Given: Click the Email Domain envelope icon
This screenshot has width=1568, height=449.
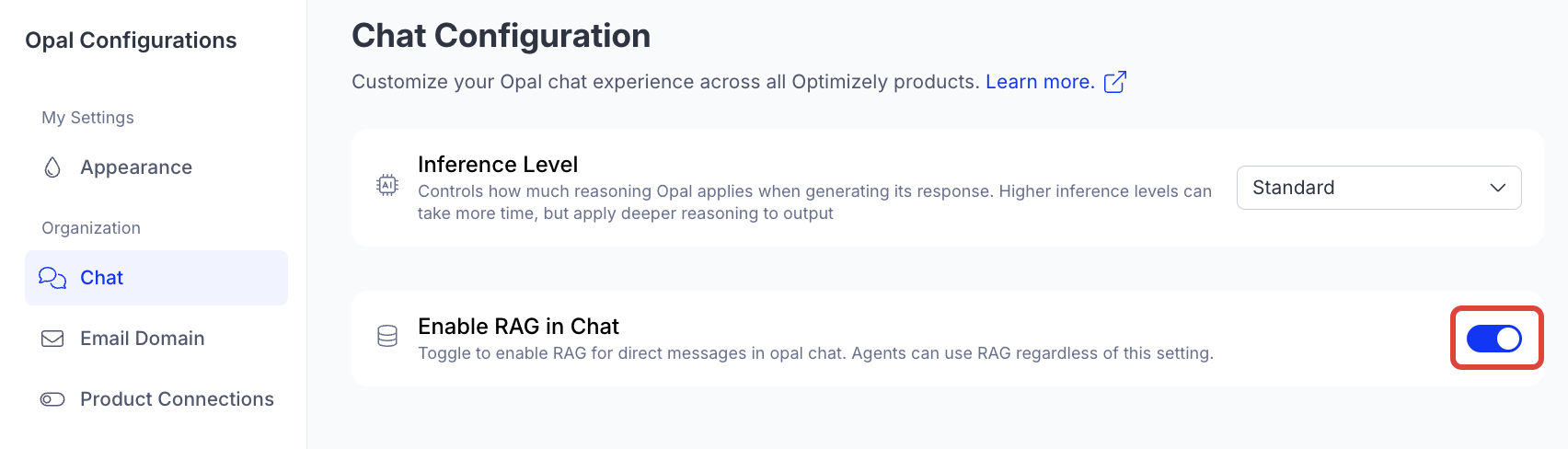Looking at the screenshot, I should 52,339.
